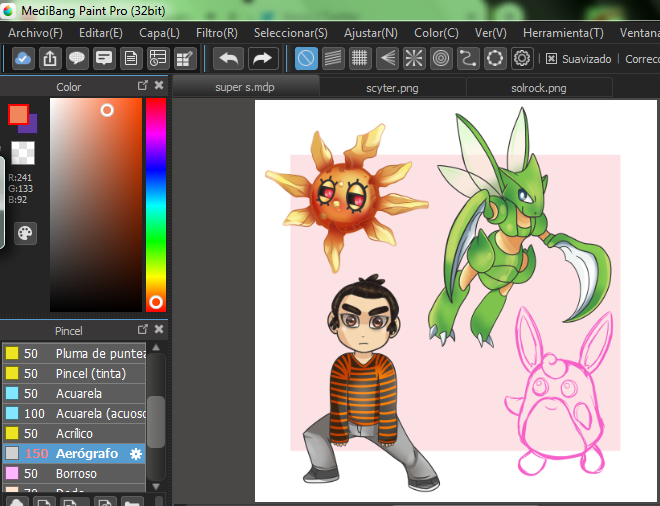Undo the last action

click(x=229, y=58)
